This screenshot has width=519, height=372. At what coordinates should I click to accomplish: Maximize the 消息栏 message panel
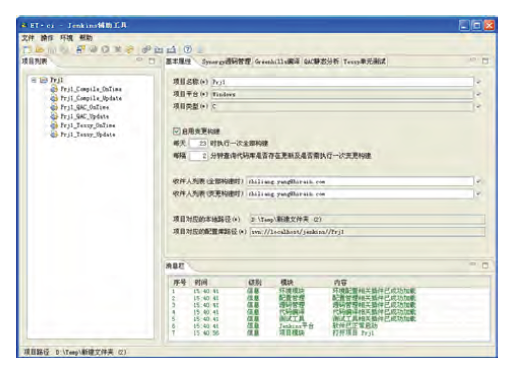[485, 265]
